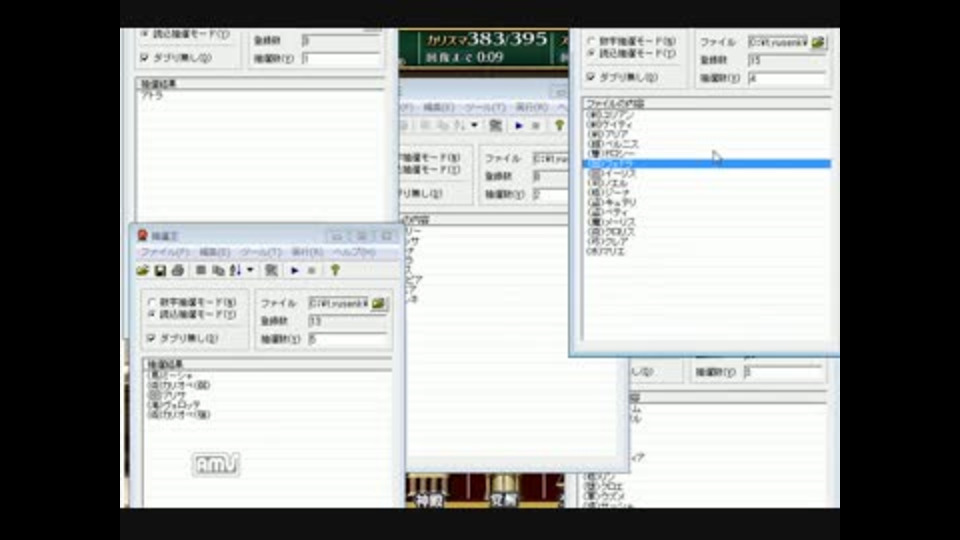Click Print icon in titled 抽選王 window toolbar
Image resolution: width=960 pixels, height=540 pixels.
coord(178,270)
